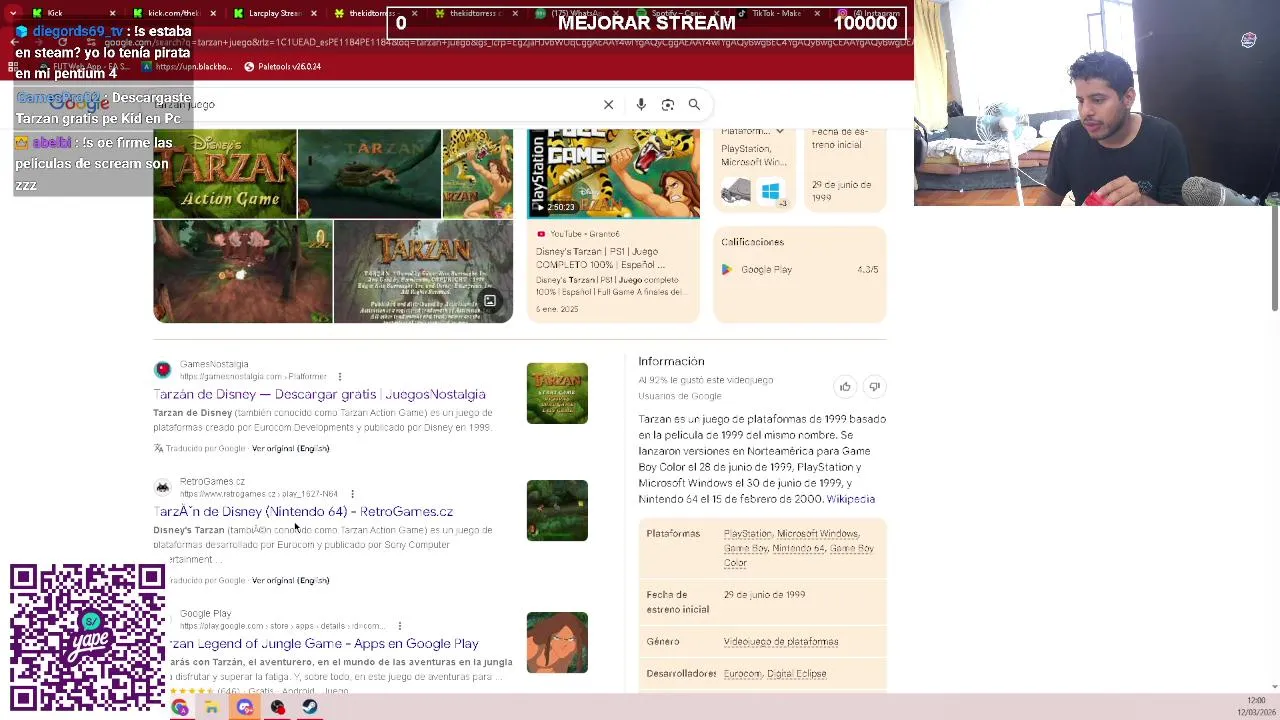Click the GamesNostalgia site favicon
Screen dimensions: 1280x720
click(162, 370)
